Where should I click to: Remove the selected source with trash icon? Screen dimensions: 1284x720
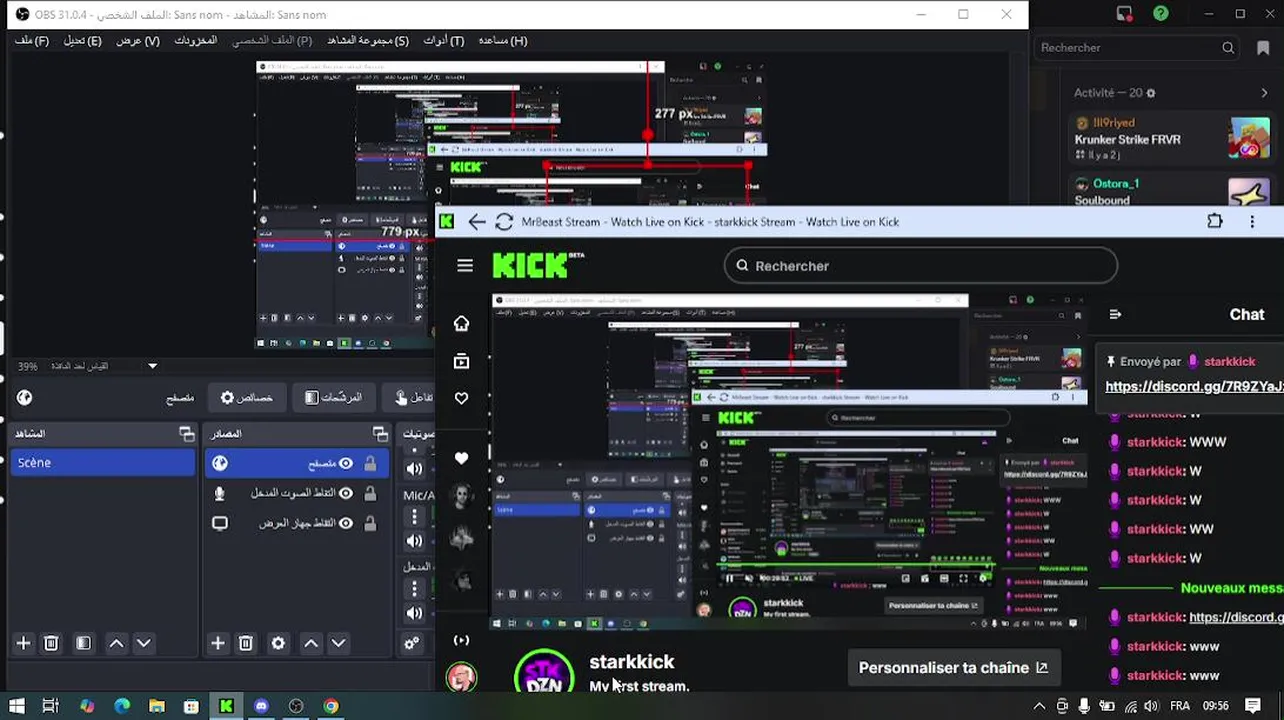click(x=245, y=643)
